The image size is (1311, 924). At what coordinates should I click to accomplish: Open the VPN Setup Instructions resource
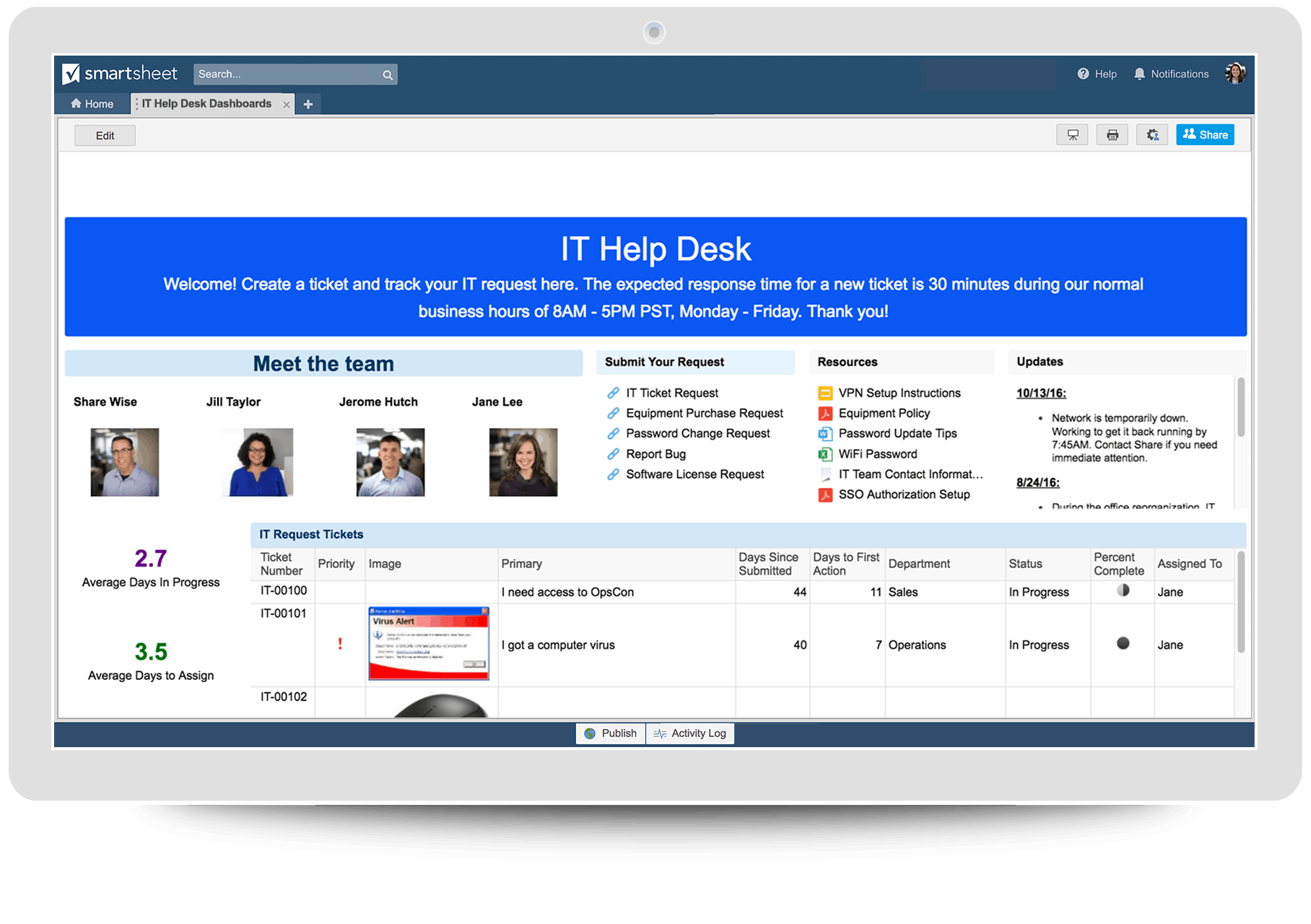click(x=899, y=393)
